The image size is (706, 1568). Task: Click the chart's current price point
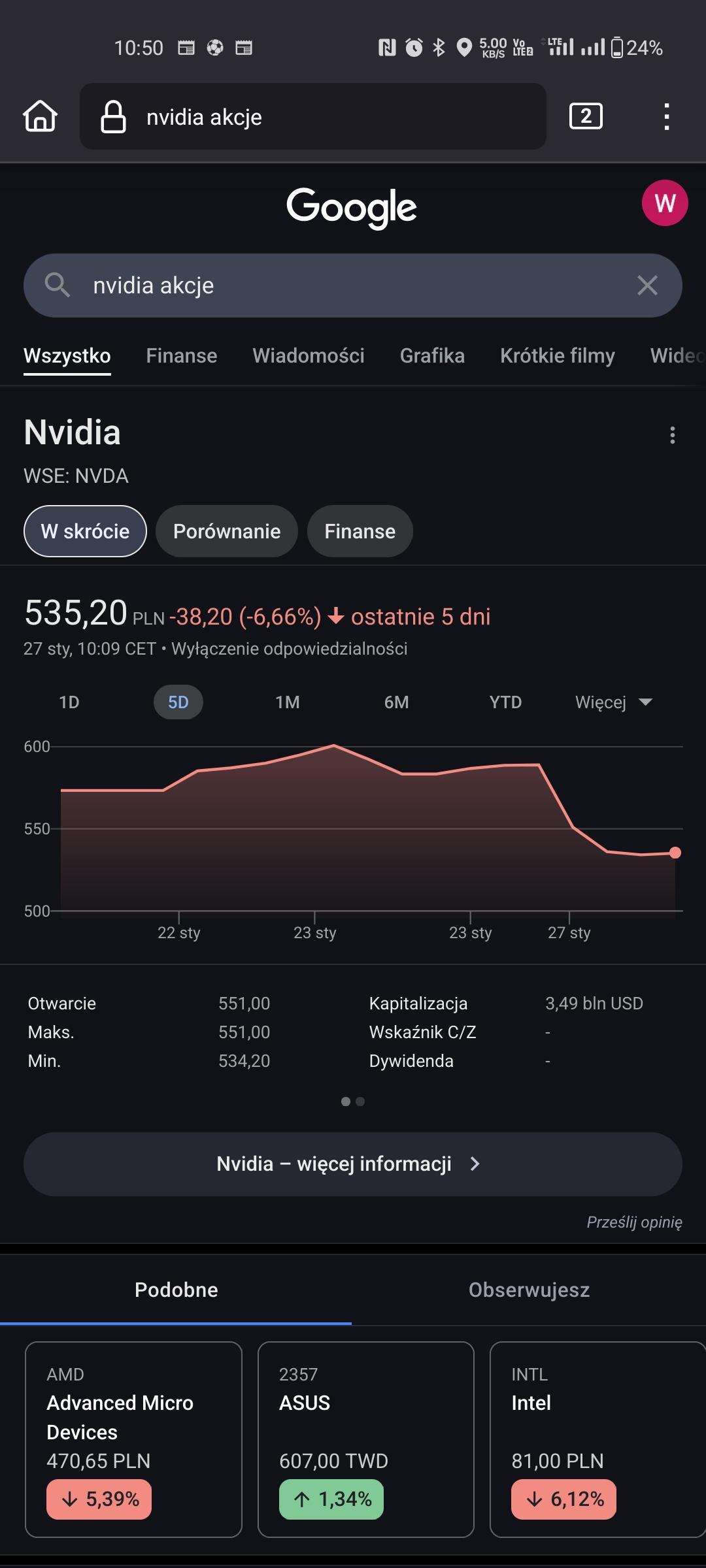coord(675,853)
